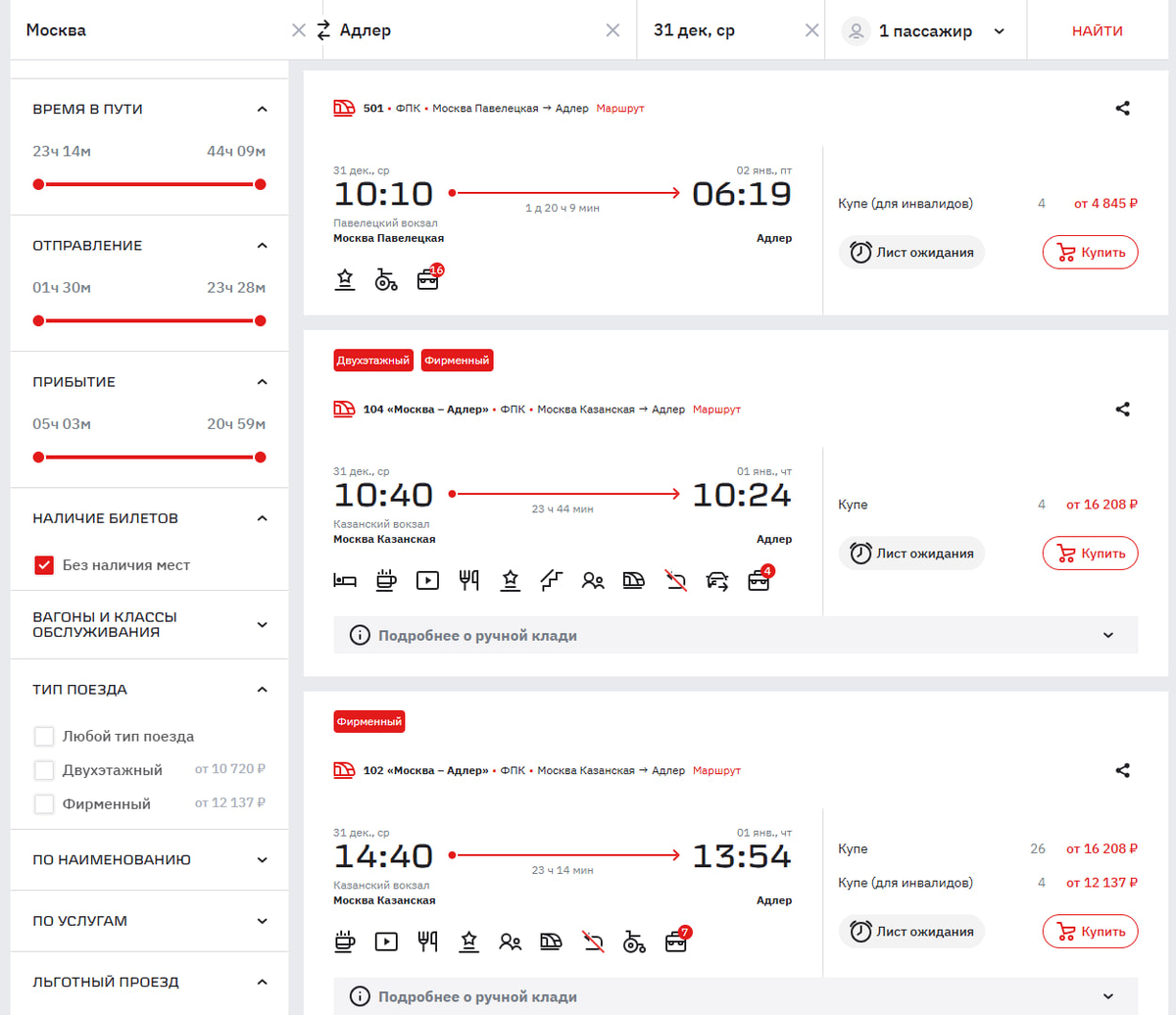The image size is (1176, 1015).
Task: Collapse Тип поезда filter section
Action: click(262, 689)
